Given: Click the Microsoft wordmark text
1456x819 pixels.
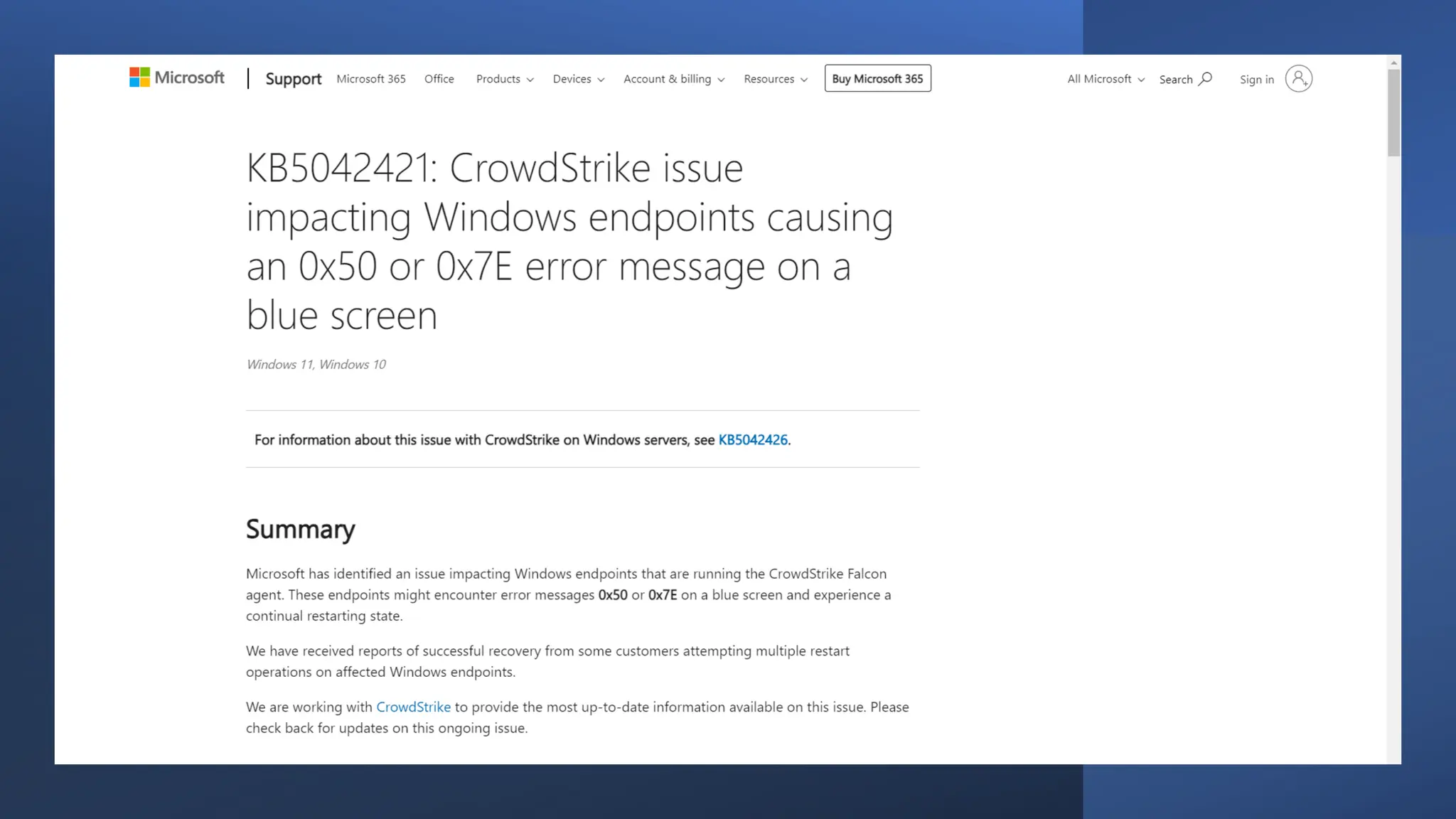Looking at the screenshot, I should click(x=189, y=77).
